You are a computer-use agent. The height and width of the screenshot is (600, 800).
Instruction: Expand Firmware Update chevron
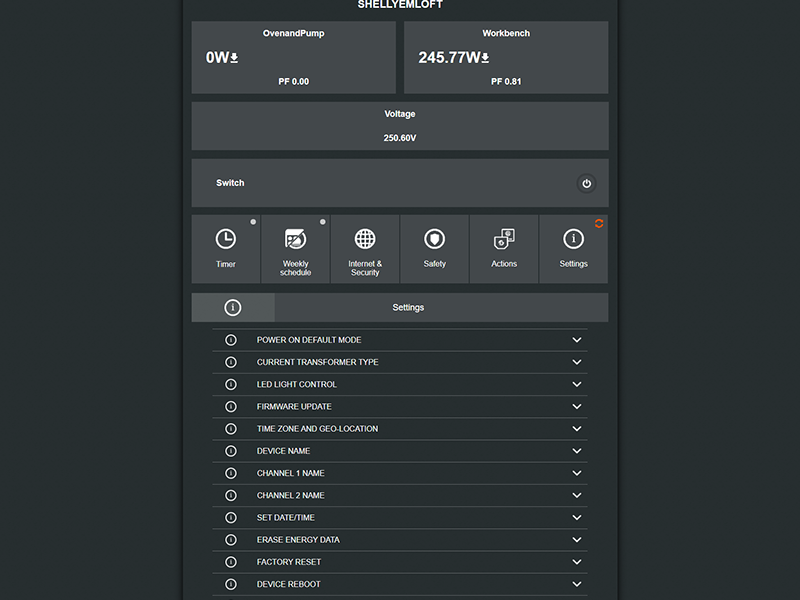[577, 407]
